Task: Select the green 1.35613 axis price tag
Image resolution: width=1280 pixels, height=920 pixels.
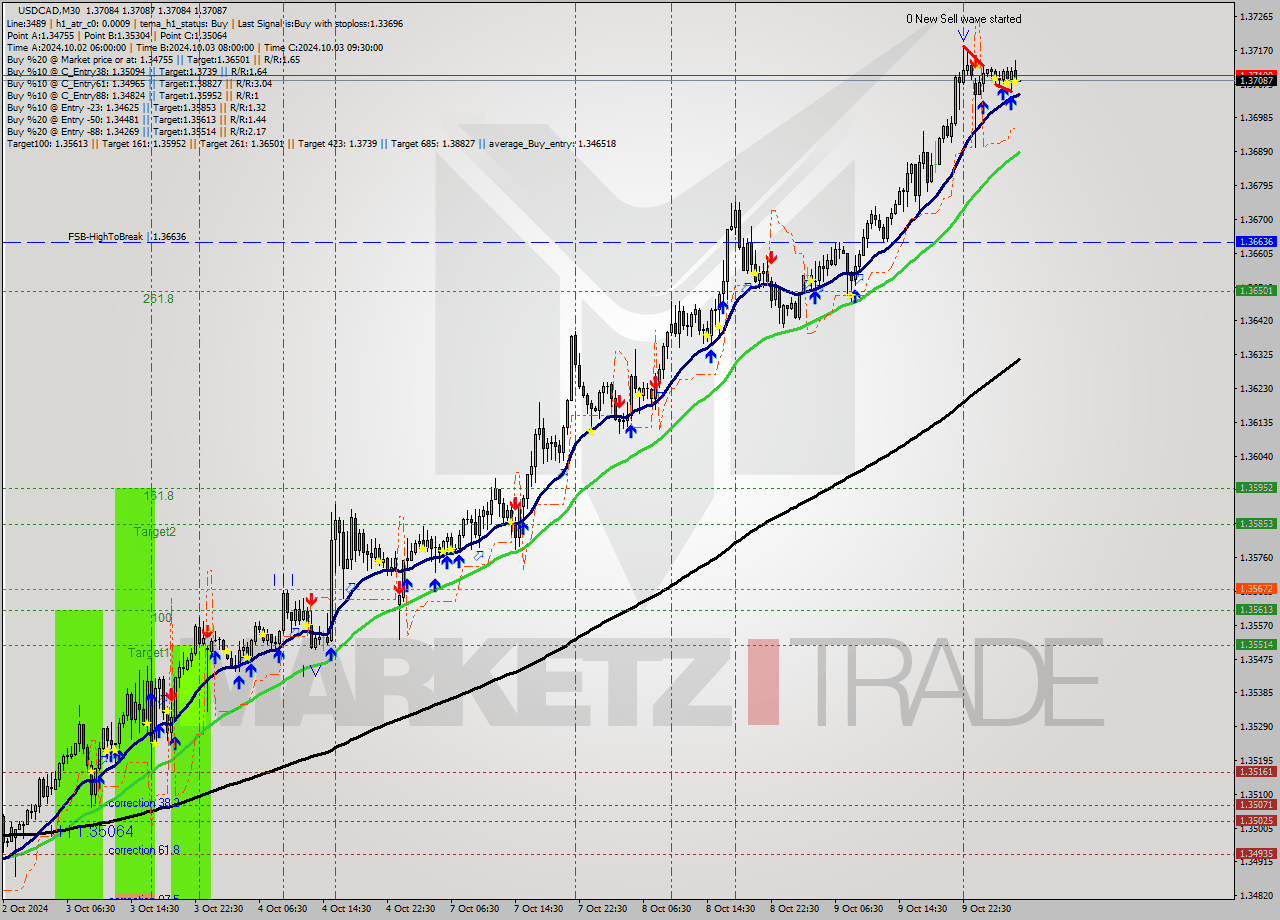Action: click(1256, 610)
